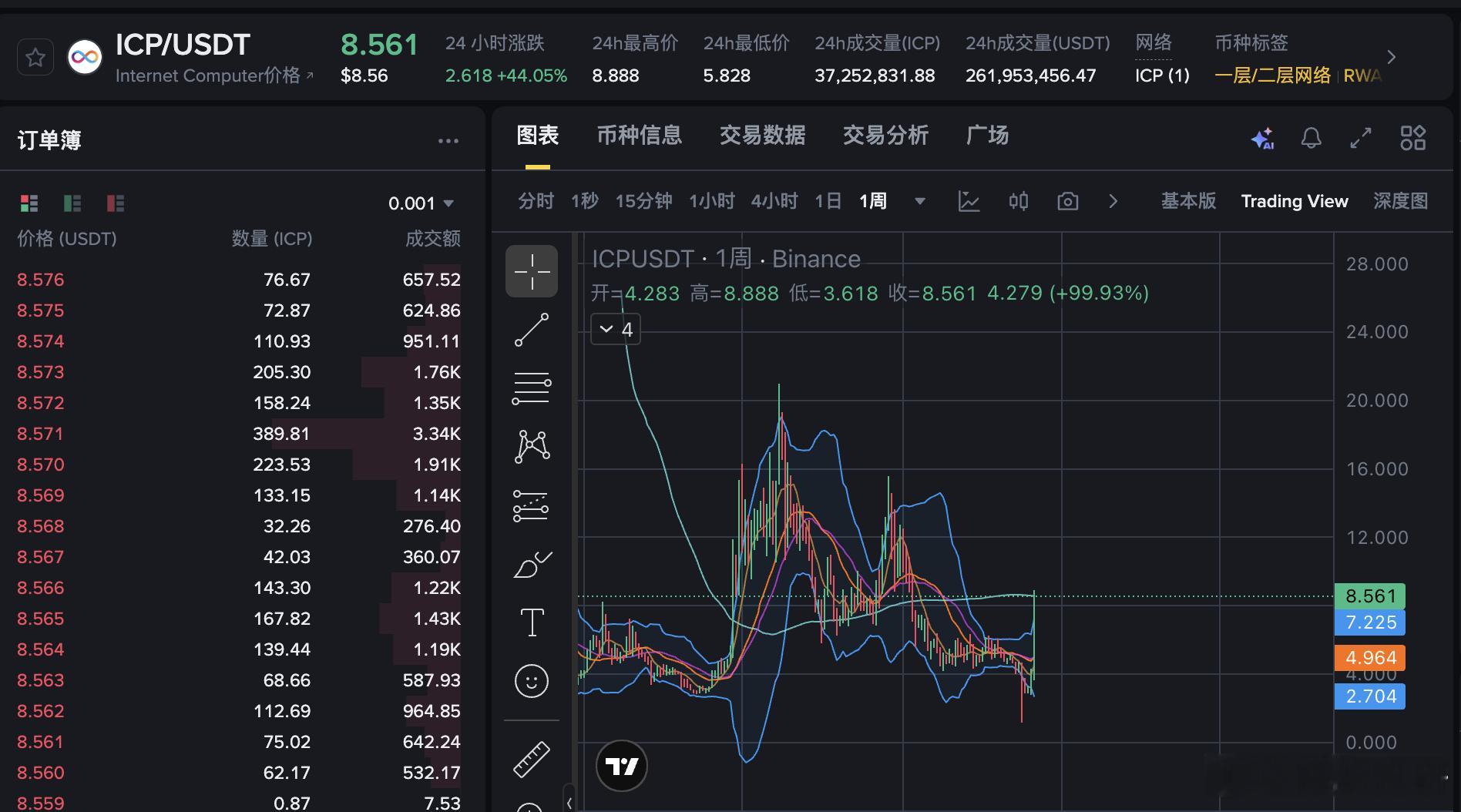Open the 交易分析 tab
This screenshot has width=1461, height=812.
click(x=886, y=136)
